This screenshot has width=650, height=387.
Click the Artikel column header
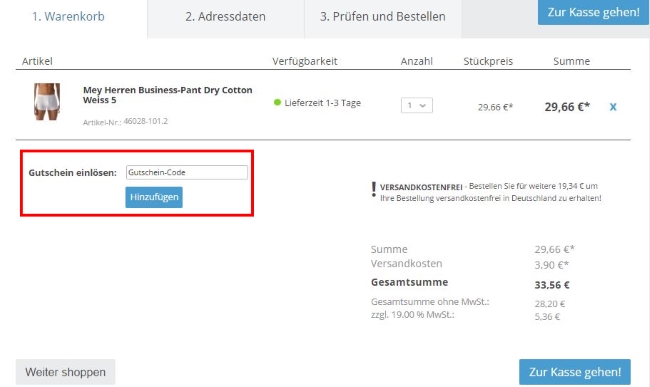click(37, 61)
